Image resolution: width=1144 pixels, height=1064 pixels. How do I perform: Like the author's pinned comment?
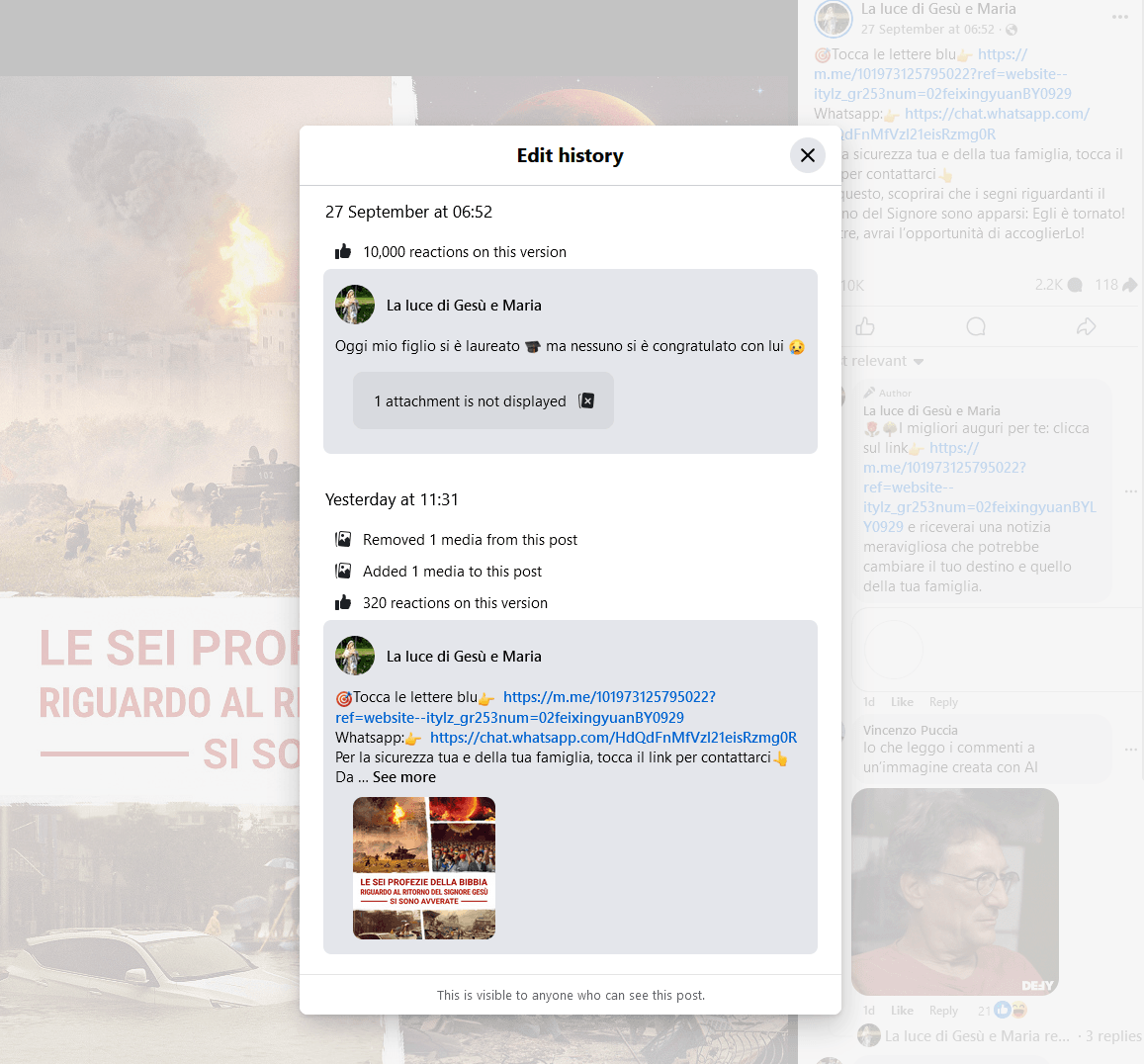902,702
